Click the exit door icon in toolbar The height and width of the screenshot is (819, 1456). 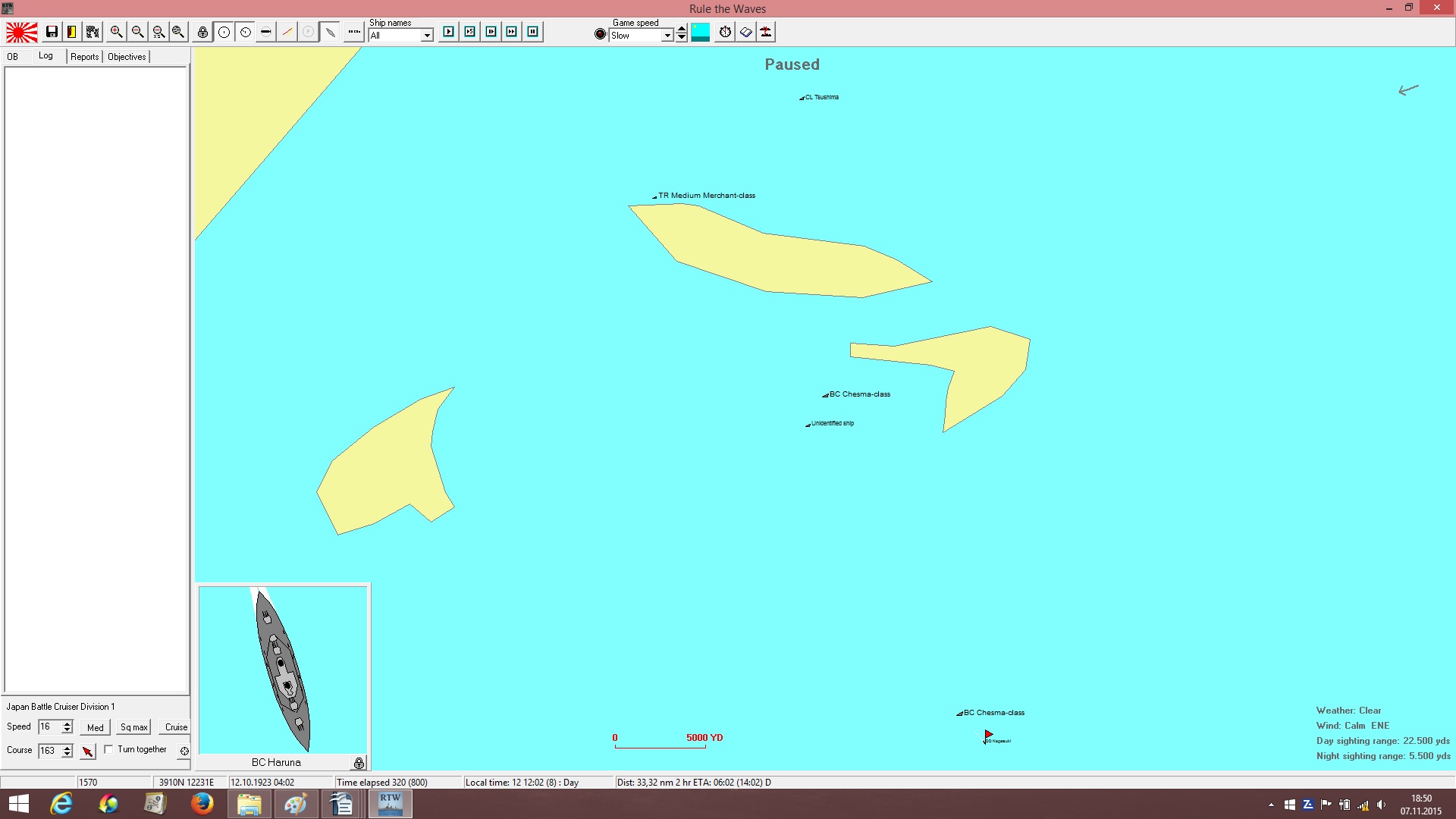pos(71,32)
